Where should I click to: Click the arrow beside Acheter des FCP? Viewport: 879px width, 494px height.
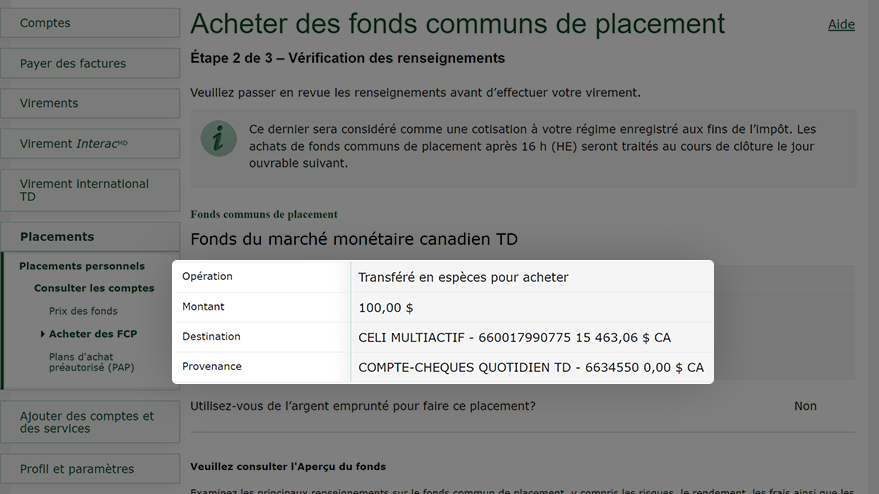coord(43,334)
